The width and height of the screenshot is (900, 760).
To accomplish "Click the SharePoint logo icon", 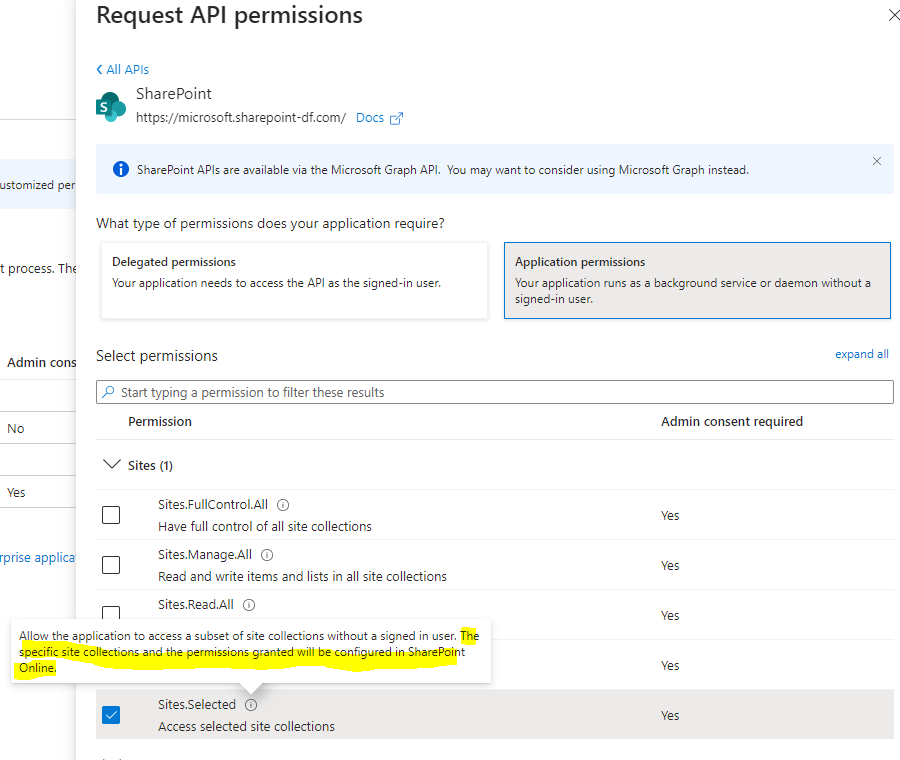I will tap(110, 106).
